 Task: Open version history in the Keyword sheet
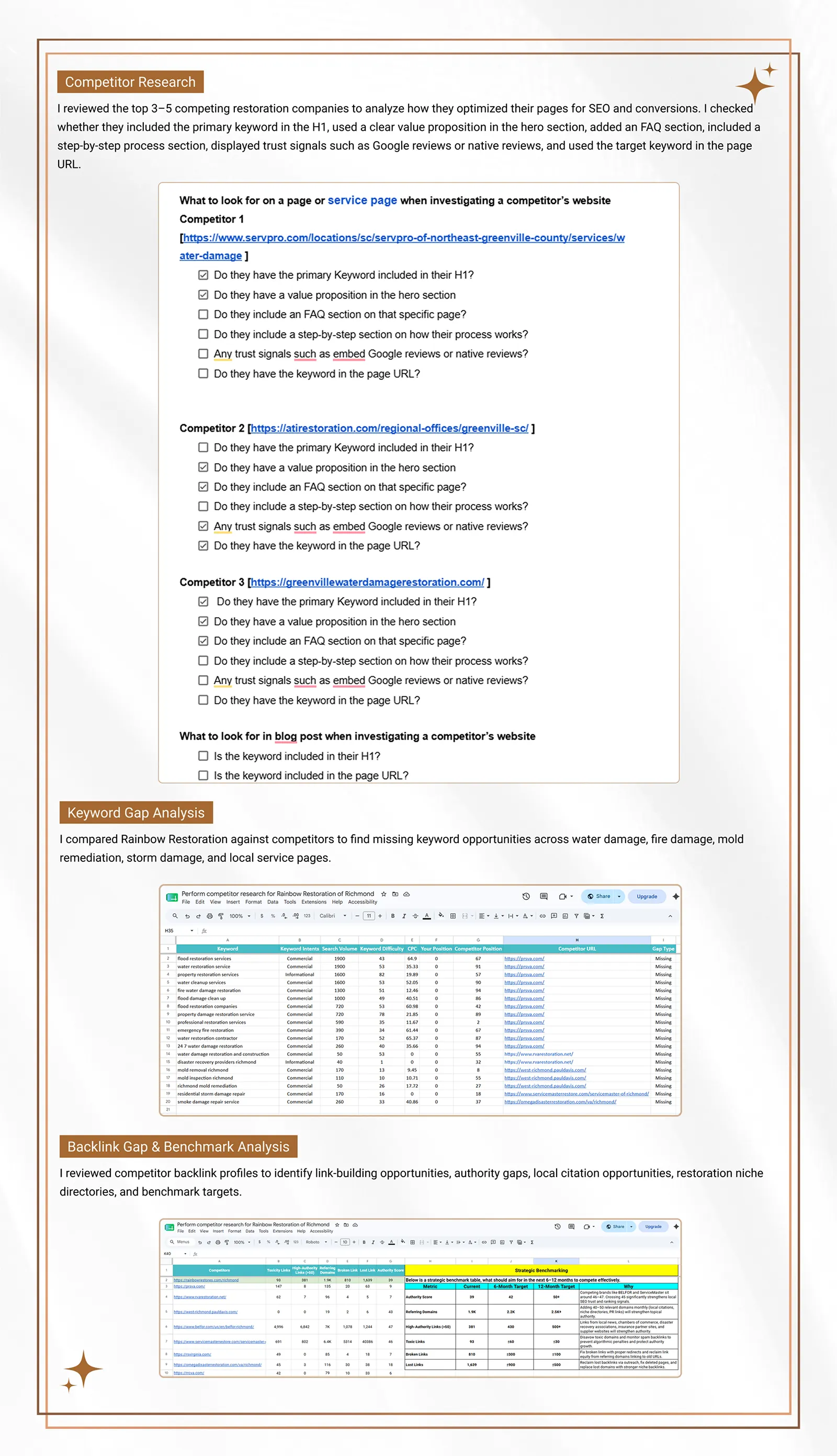click(526, 896)
